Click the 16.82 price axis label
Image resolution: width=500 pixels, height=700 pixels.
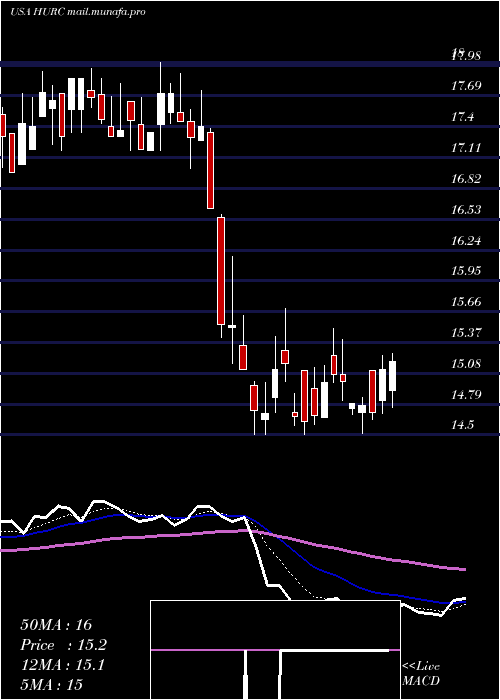466,179
